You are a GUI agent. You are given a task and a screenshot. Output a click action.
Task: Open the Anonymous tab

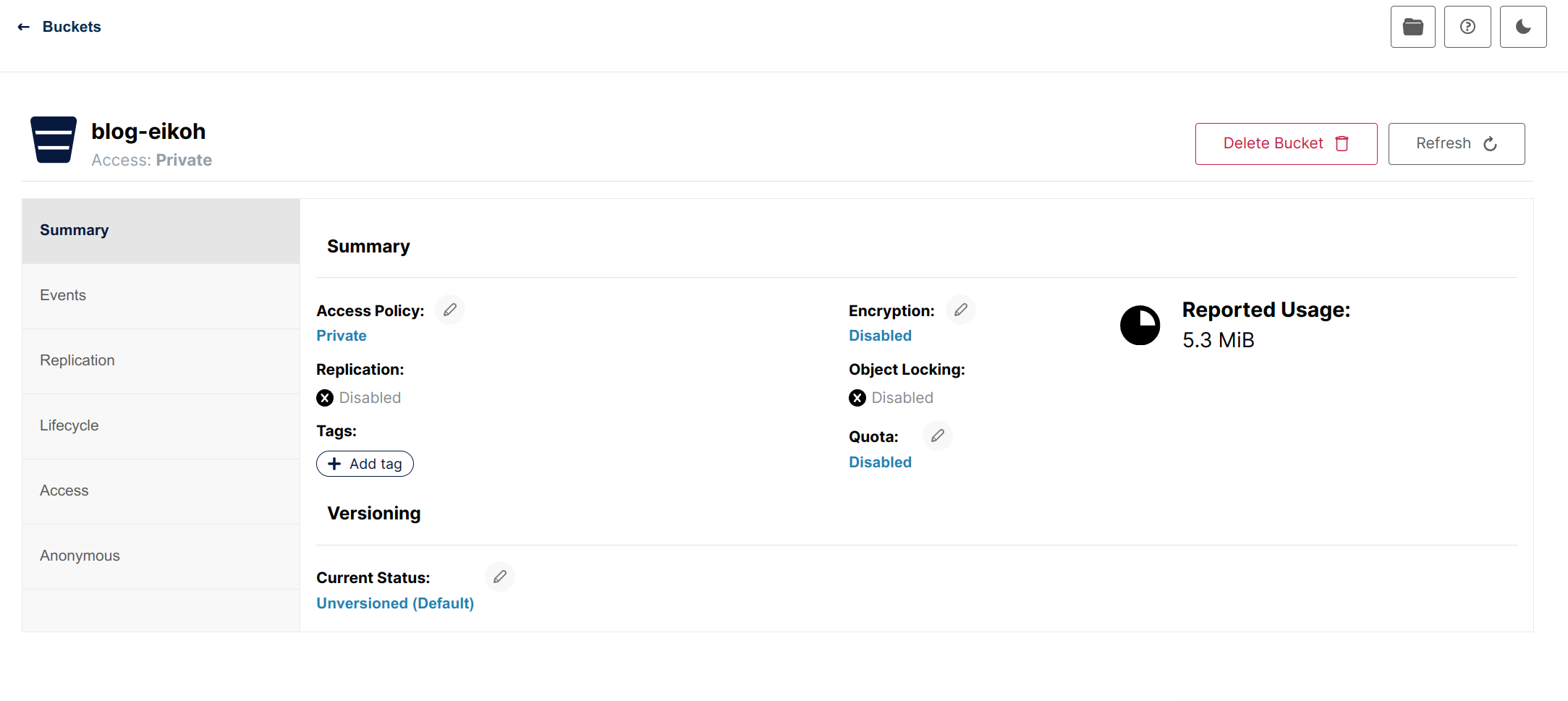(80, 556)
